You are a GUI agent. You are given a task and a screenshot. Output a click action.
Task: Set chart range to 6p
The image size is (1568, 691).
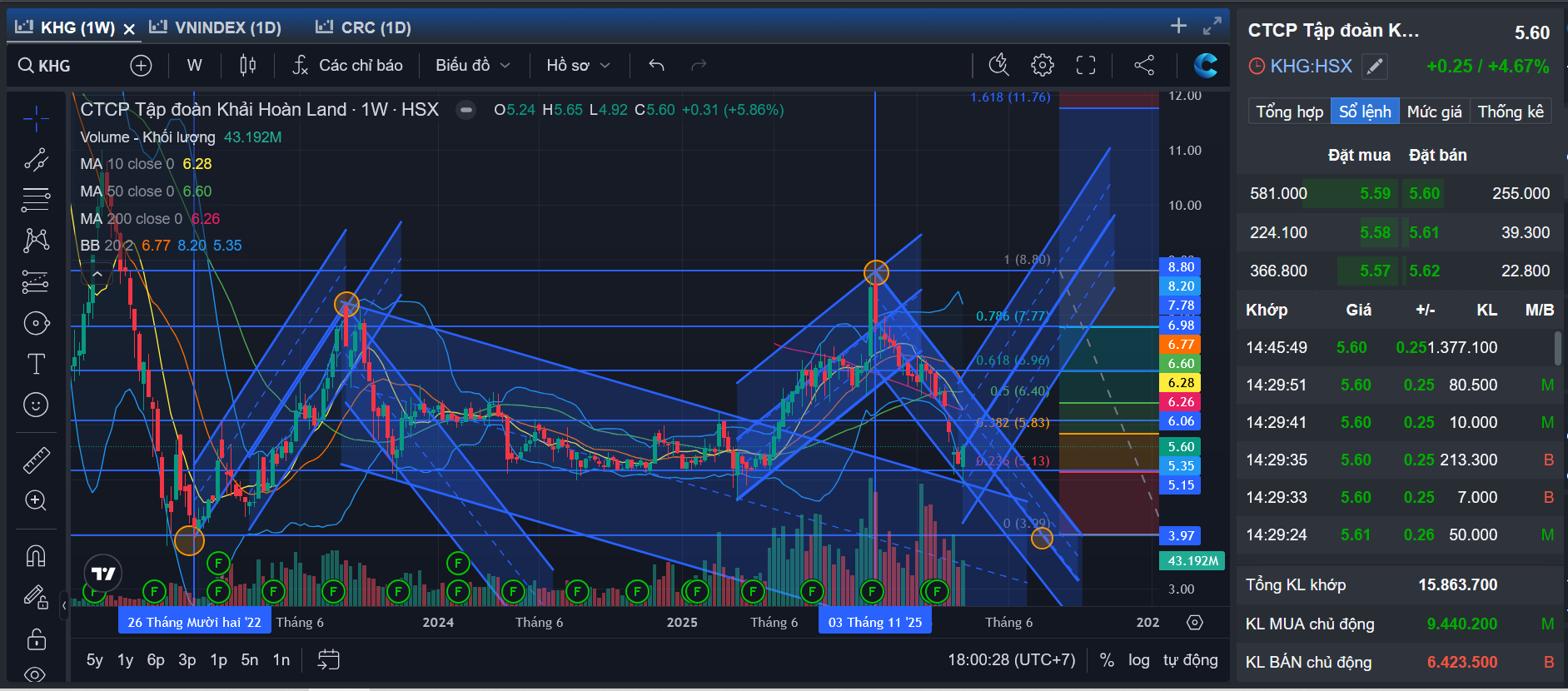(156, 660)
